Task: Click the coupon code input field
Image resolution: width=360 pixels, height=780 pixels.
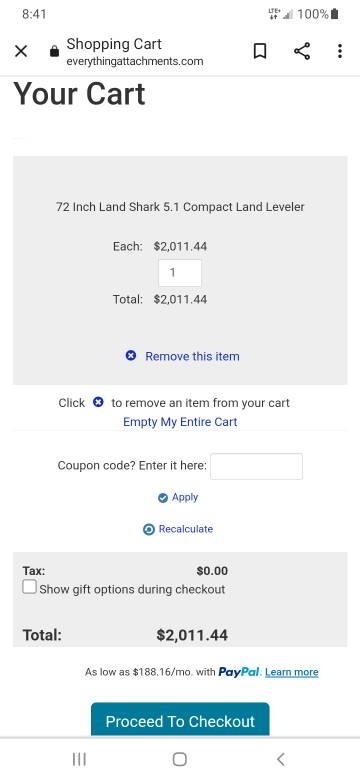Action: [256, 466]
